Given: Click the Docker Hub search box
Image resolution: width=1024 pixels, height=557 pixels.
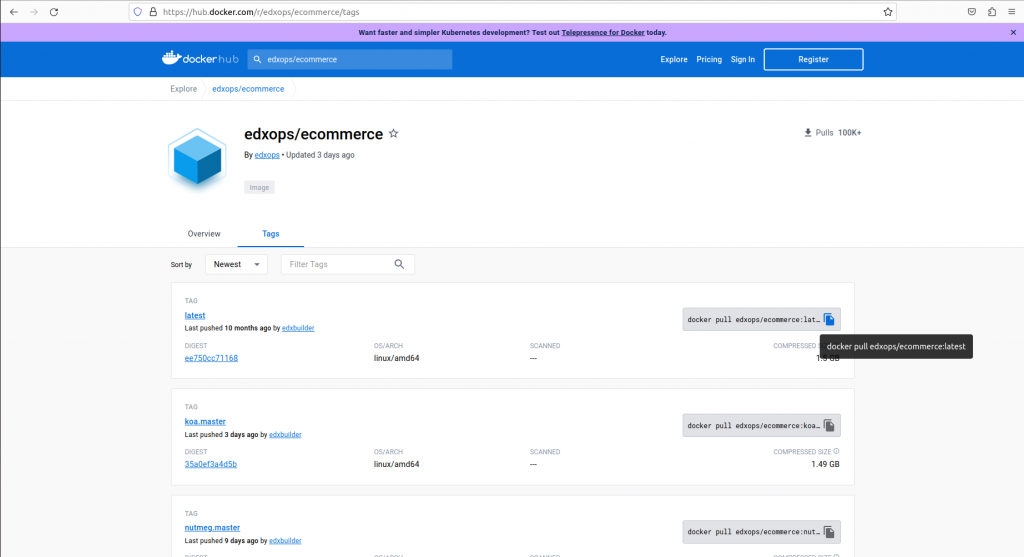Looking at the screenshot, I should click(x=350, y=59).
